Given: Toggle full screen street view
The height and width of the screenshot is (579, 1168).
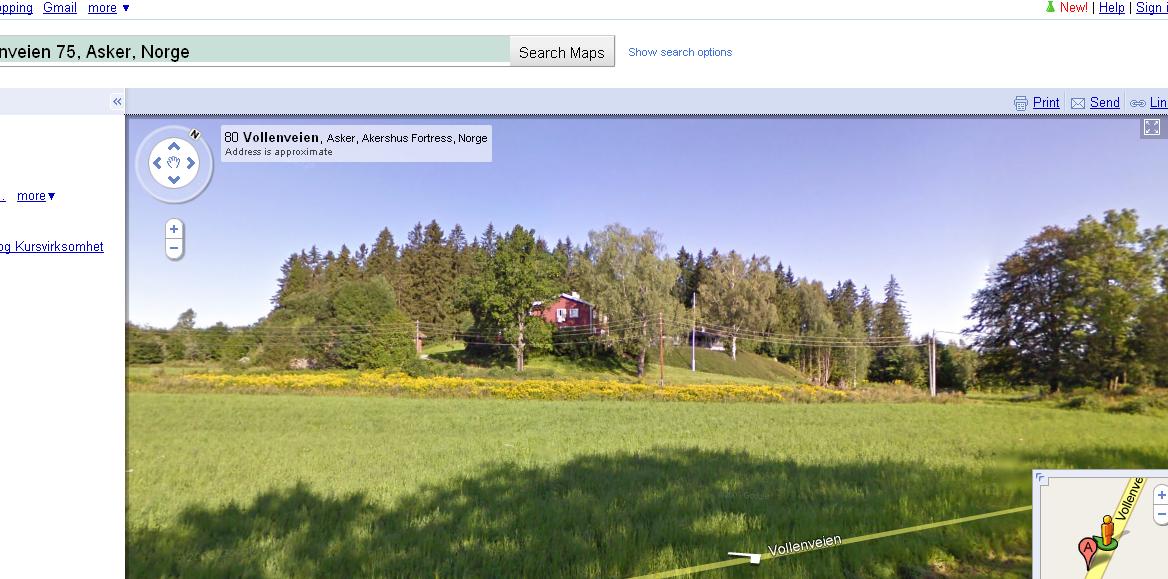Looking at the screenshot, I should tap(1152, 127).
